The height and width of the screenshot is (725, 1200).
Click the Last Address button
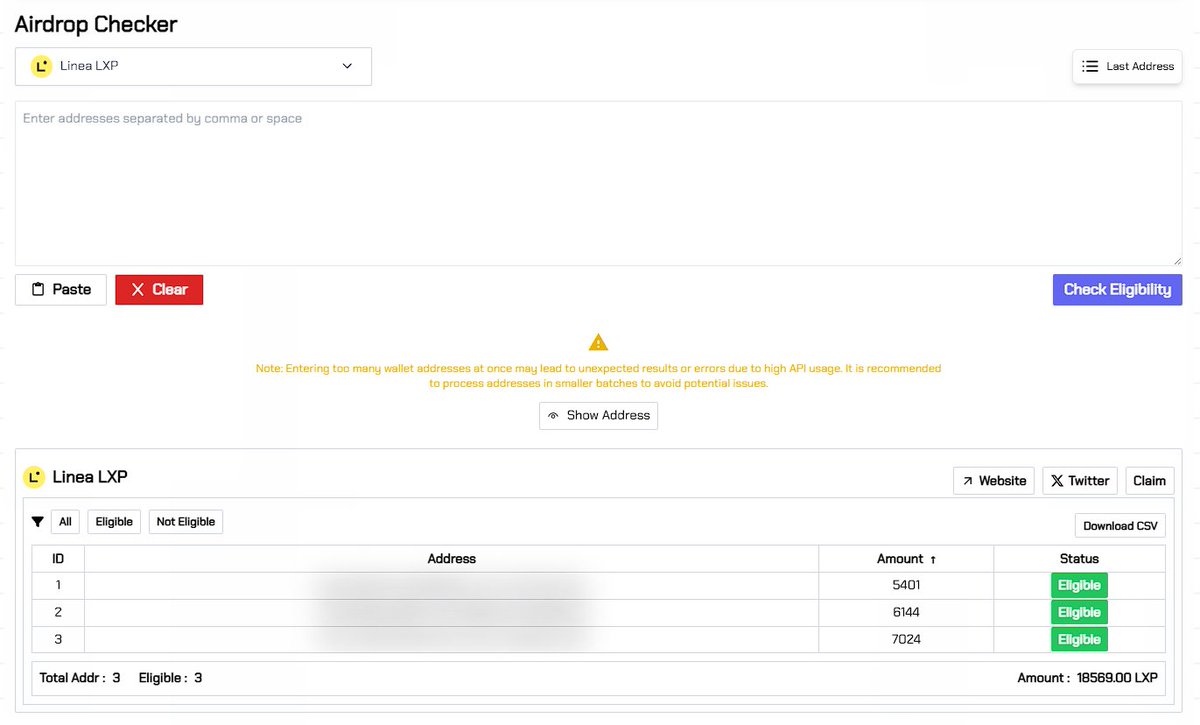click(1127, 66)
